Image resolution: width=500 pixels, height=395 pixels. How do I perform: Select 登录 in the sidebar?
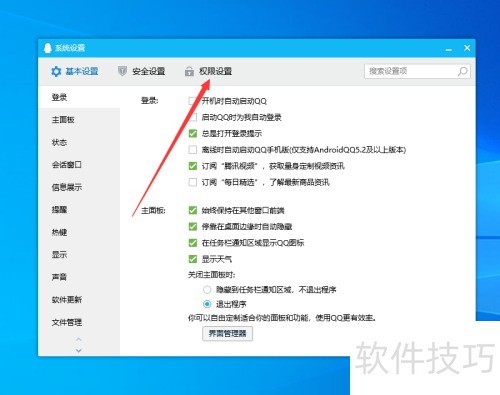point(79,97)
